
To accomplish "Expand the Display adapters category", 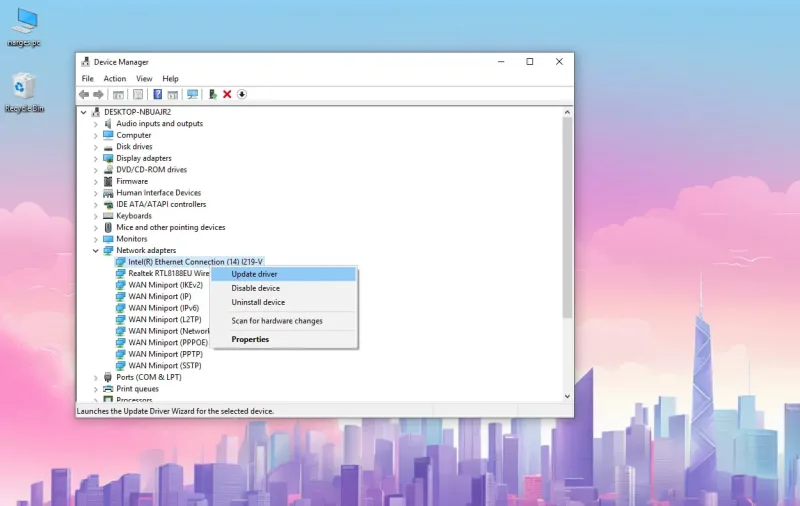I will click(95, 159).
